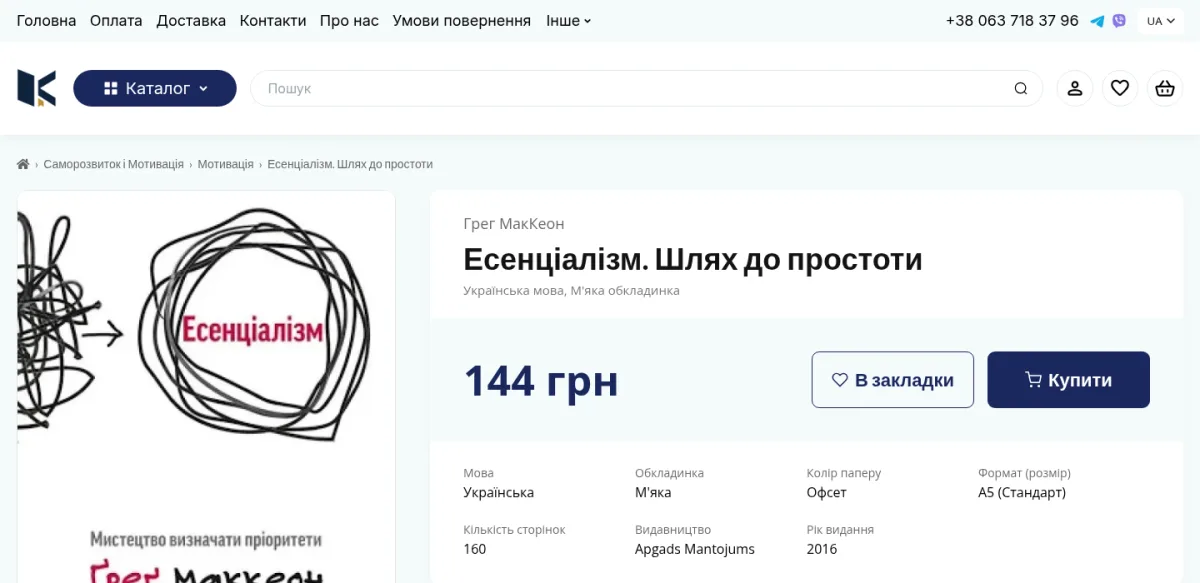
Task: Open the Оплата page
Action: coord(116,21)
